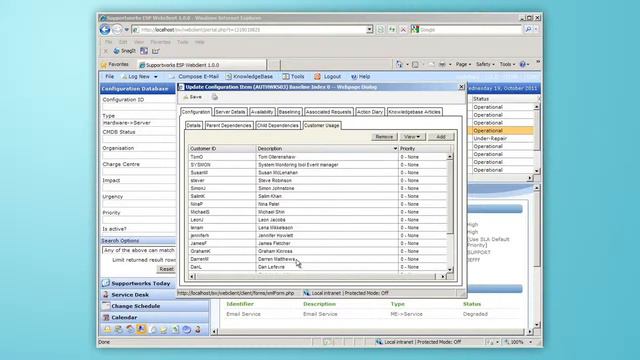640x360 pixels.
Task: Click the Service Desk person icon
Action: click(x=106, y=294)
